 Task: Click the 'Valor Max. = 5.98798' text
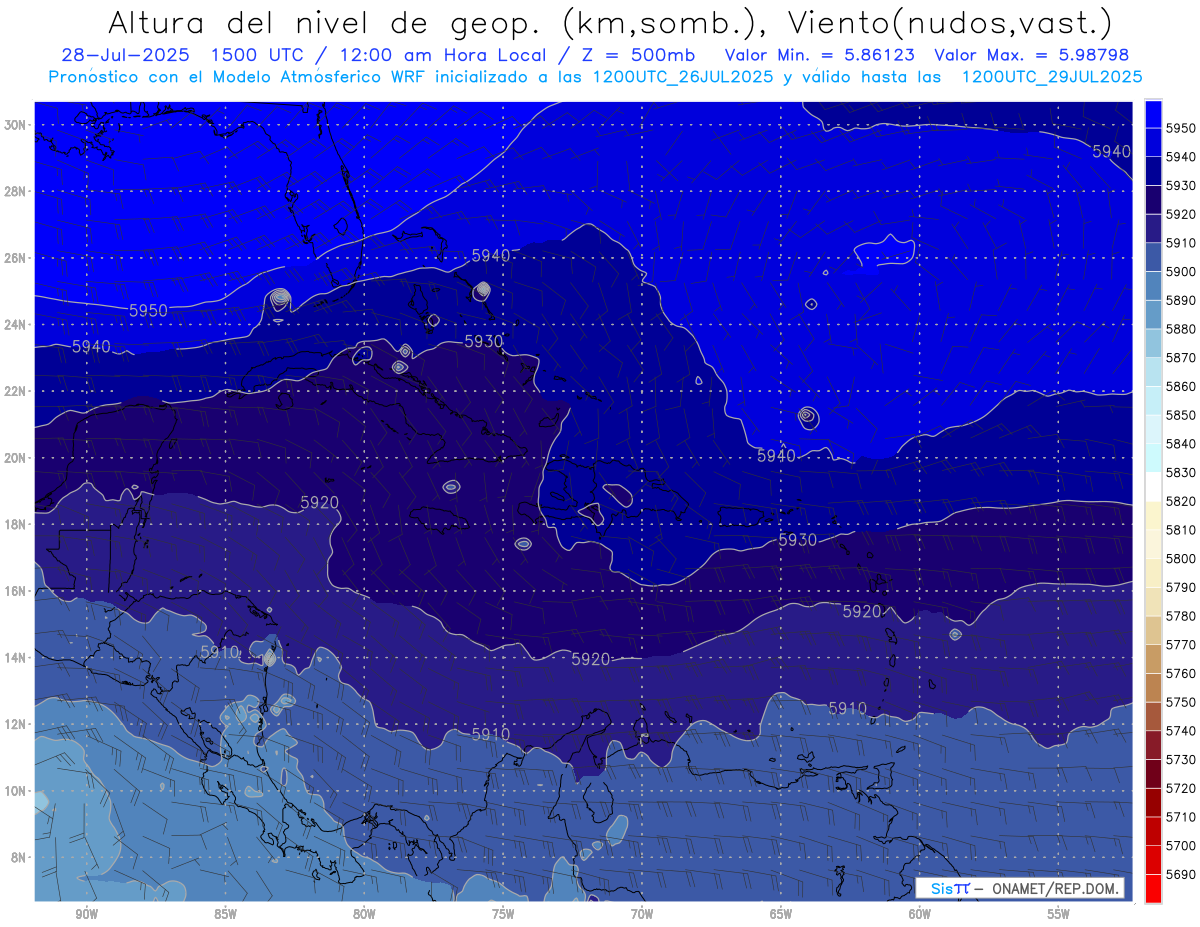coord(1031,55)
